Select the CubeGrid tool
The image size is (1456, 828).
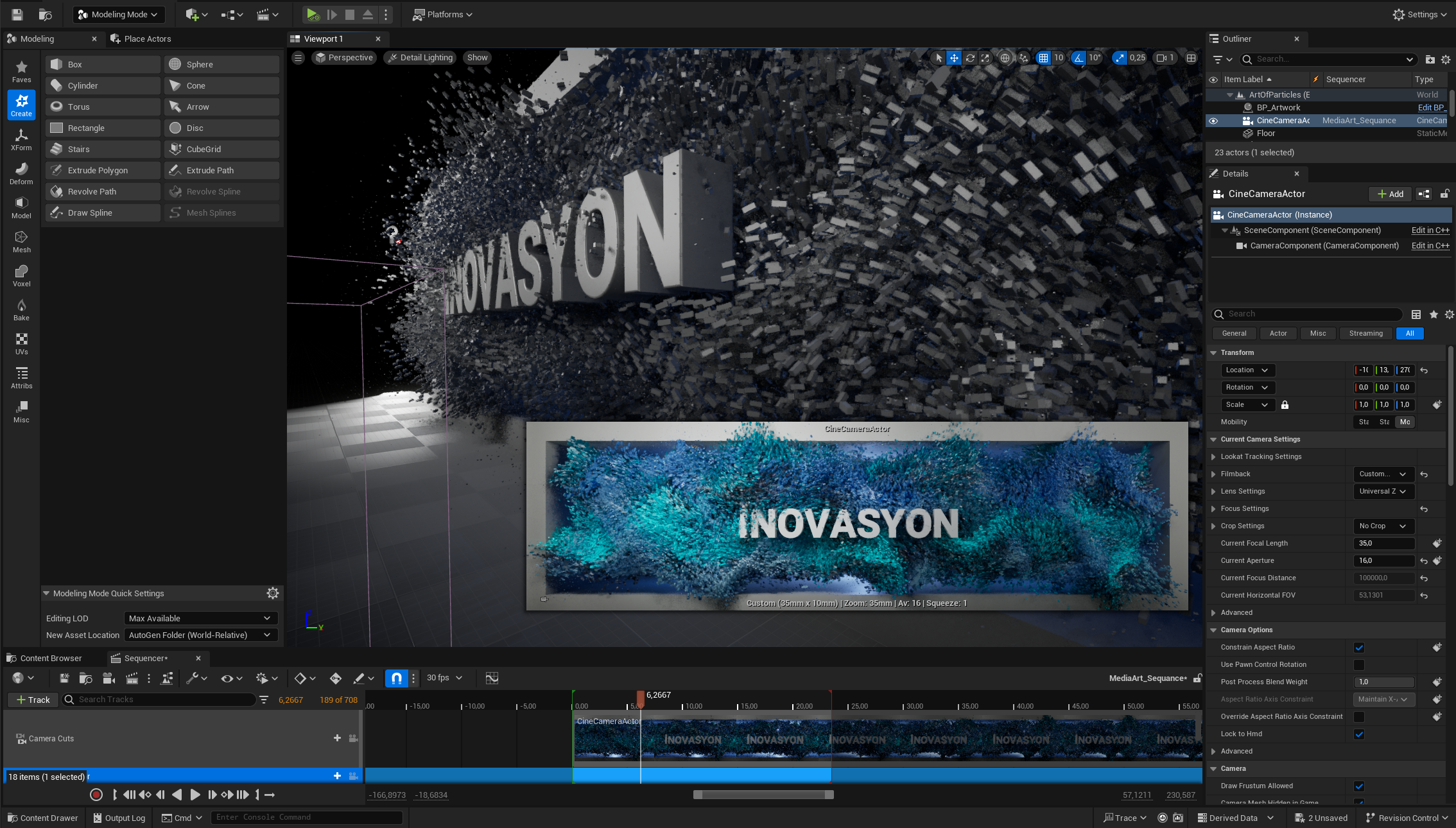coord(221,149)
